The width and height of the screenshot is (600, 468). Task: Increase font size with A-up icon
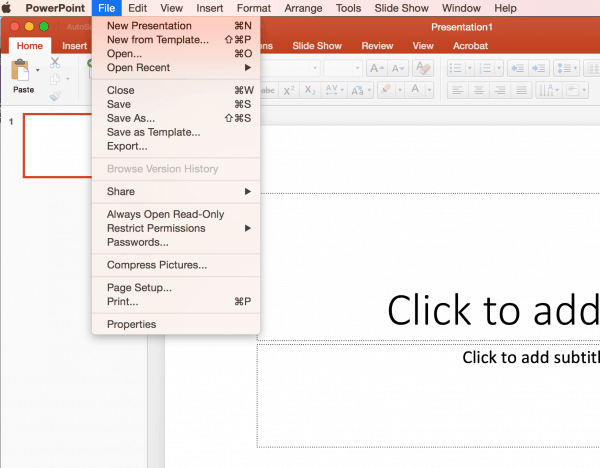pyautogui.click(x=377, y=68)
